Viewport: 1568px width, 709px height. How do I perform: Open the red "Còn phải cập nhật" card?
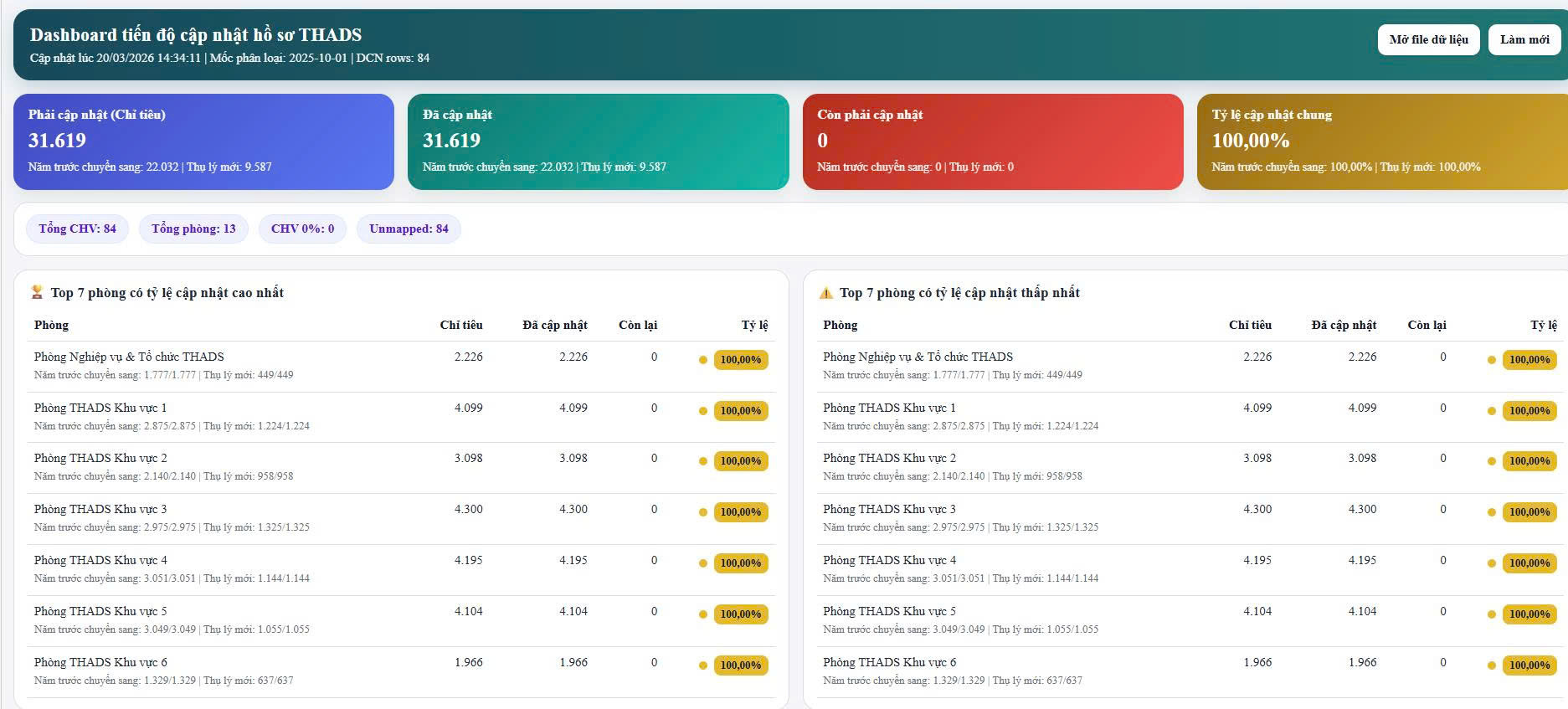(x=992, y=141)
